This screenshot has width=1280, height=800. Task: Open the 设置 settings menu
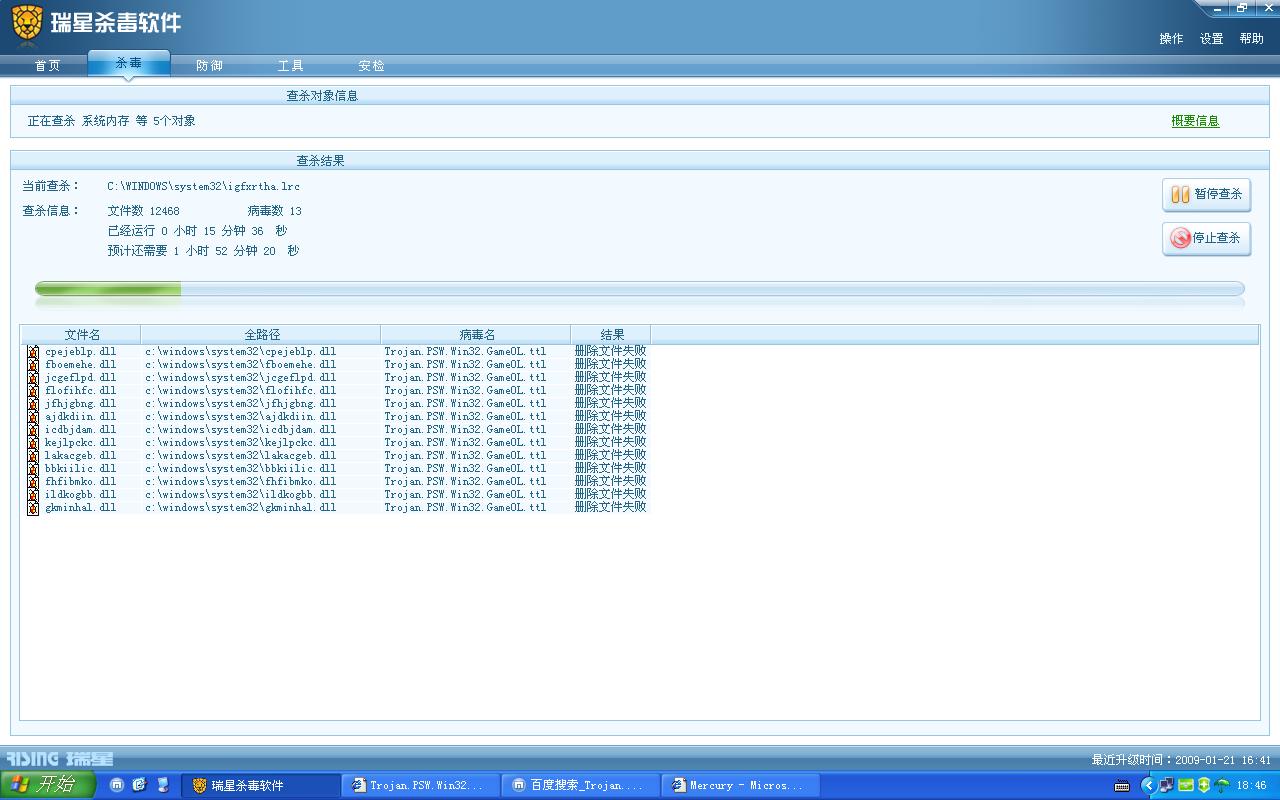pos(1211,39)
